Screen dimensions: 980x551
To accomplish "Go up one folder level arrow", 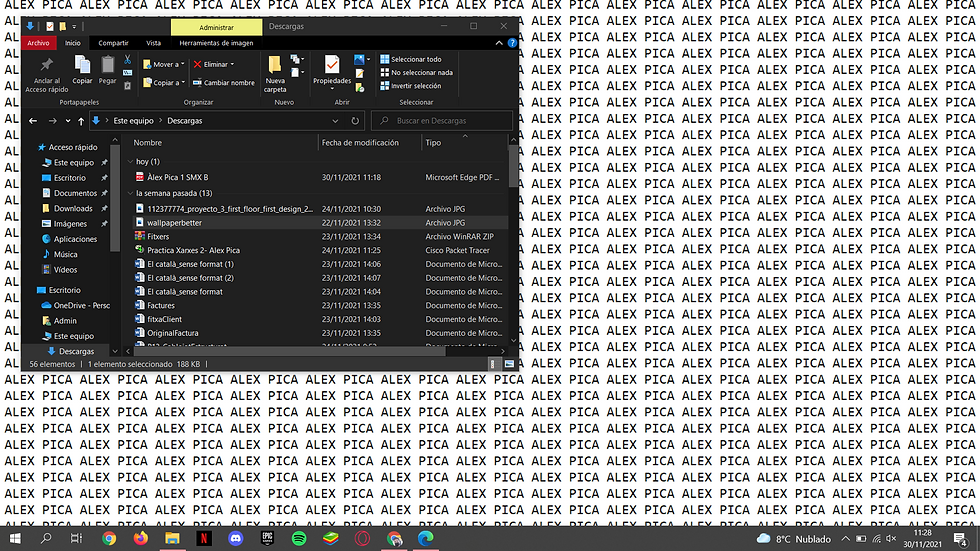I will [x=81, y=121].
